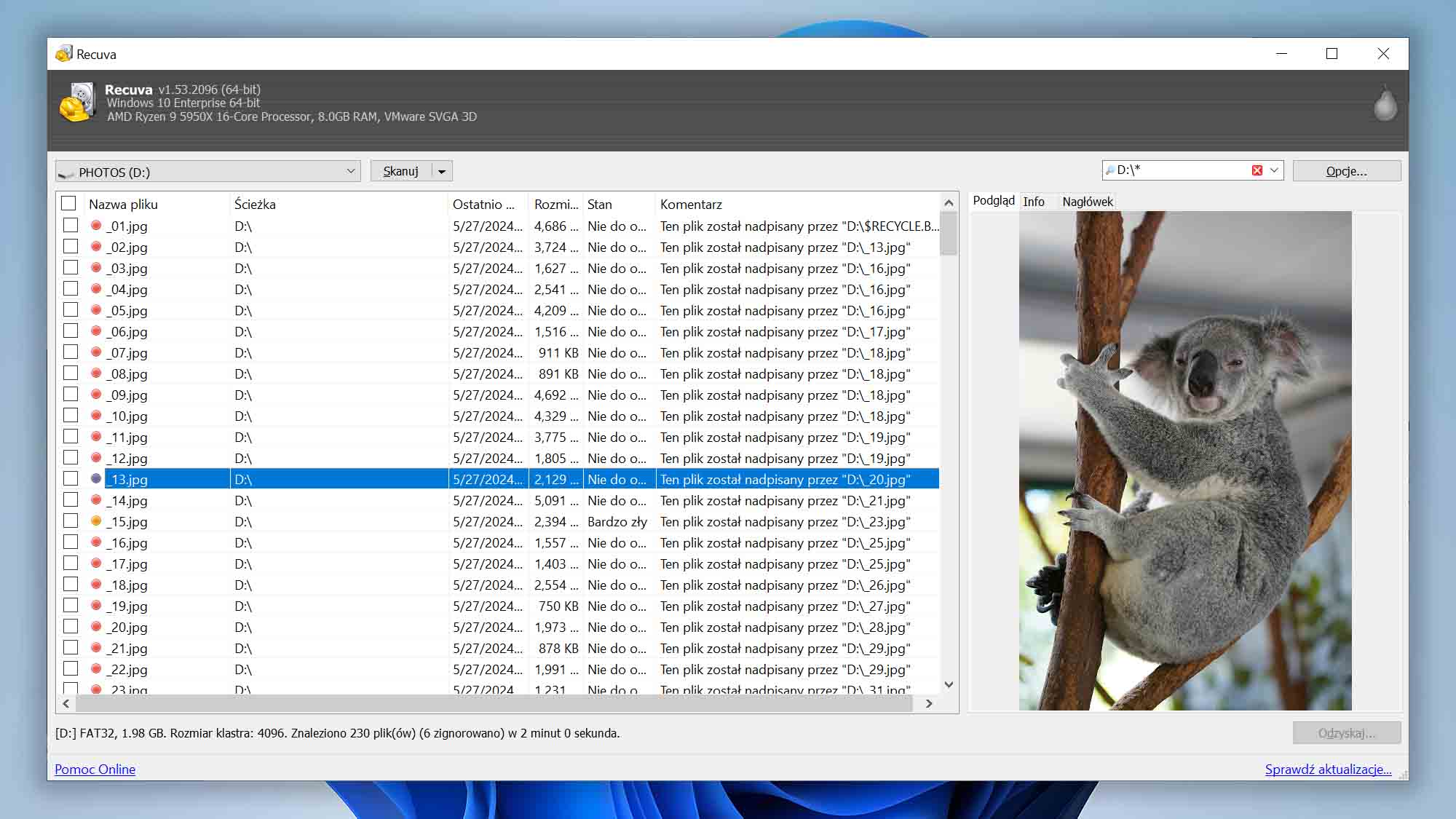Open Opcje... settings
Image resolution: width=1456 pixels, height=819 pixels.
(x=1346, y=170)
